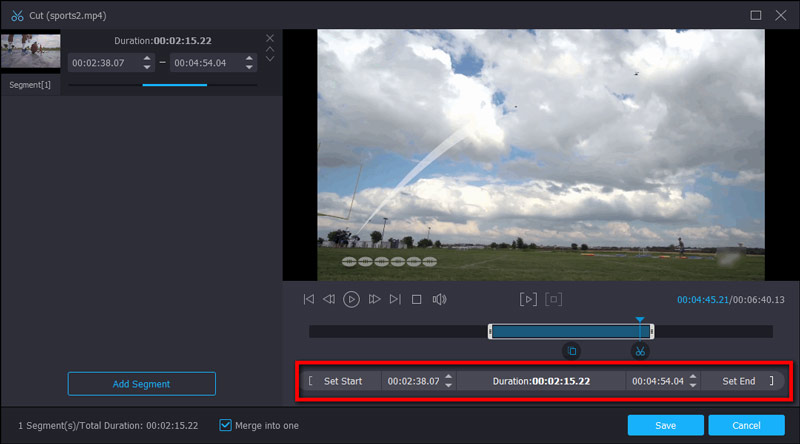
Task: Click the Add Segment button
Action: click(141, 384)
